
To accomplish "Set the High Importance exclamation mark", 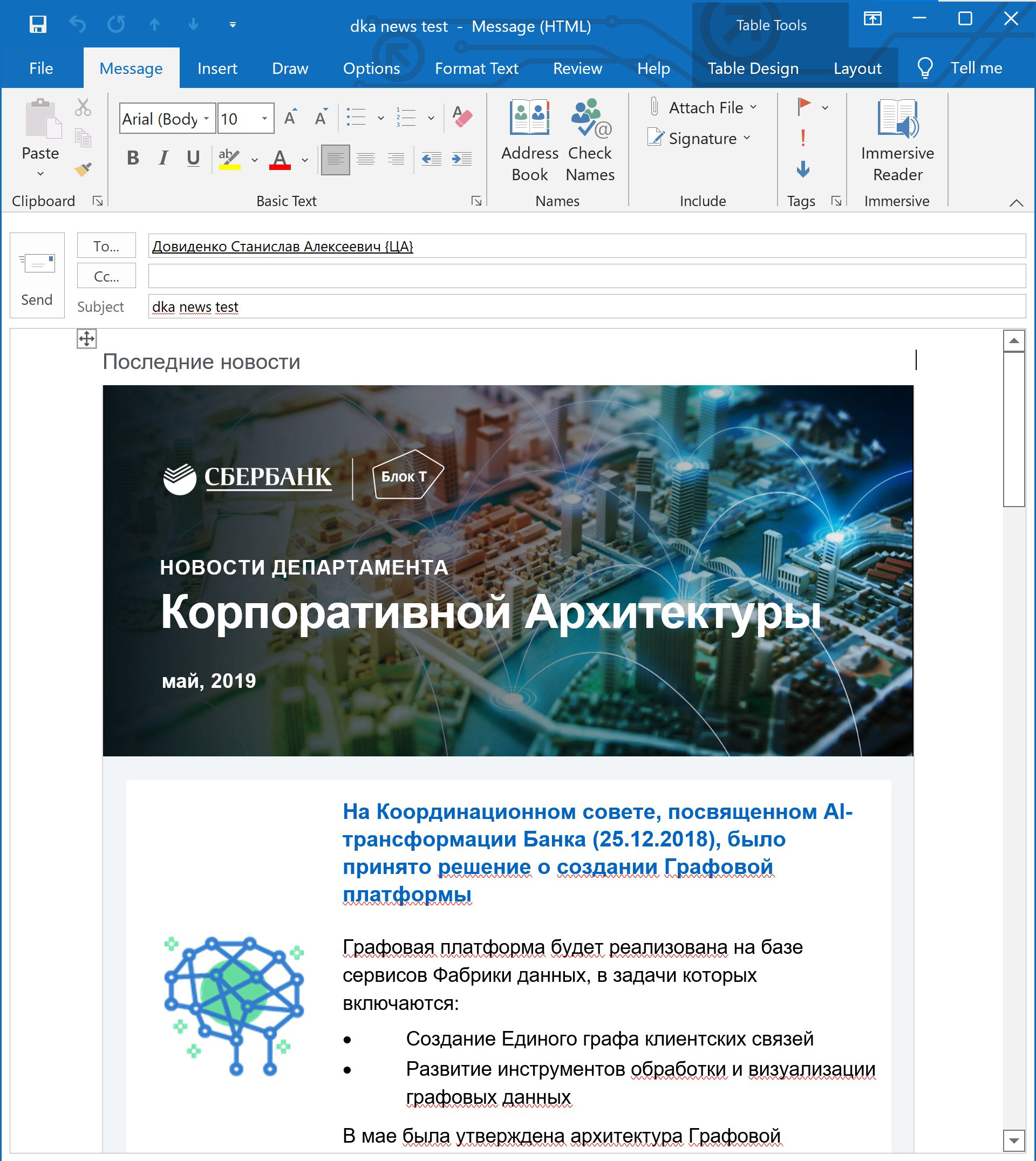I will pyautogui.click(x=802, y=138).
